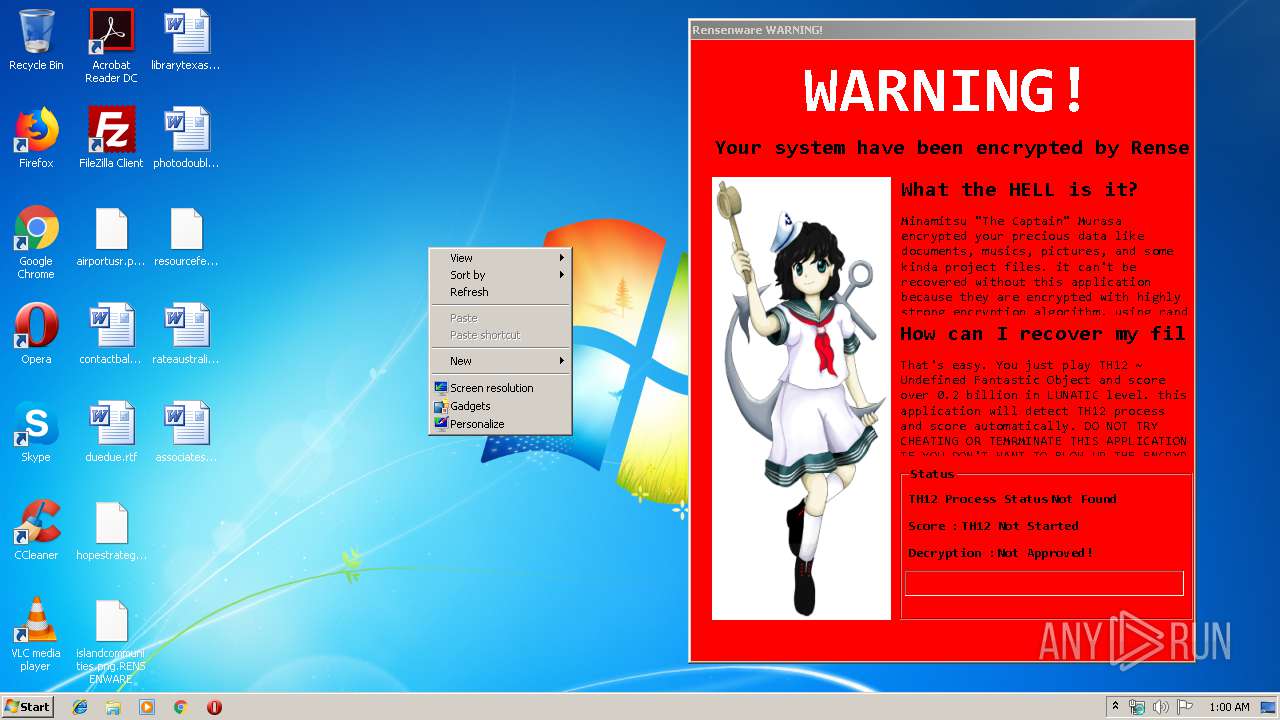1280x720 pixels.
Task: Launch Google Chrome desktop shortcut
Action: (36, 242)
